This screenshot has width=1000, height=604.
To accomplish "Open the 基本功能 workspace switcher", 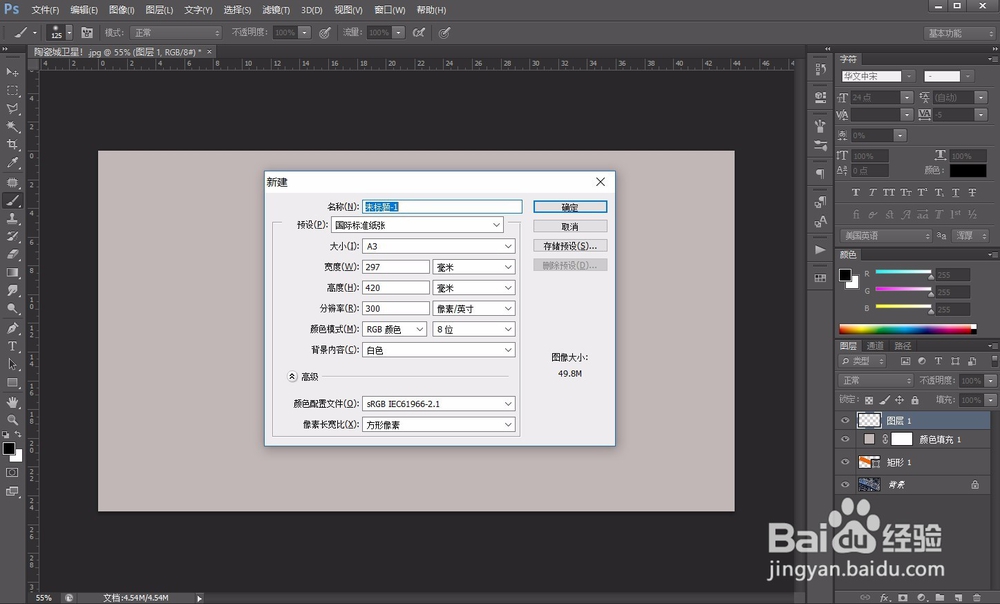I will [x=959, y=33].
